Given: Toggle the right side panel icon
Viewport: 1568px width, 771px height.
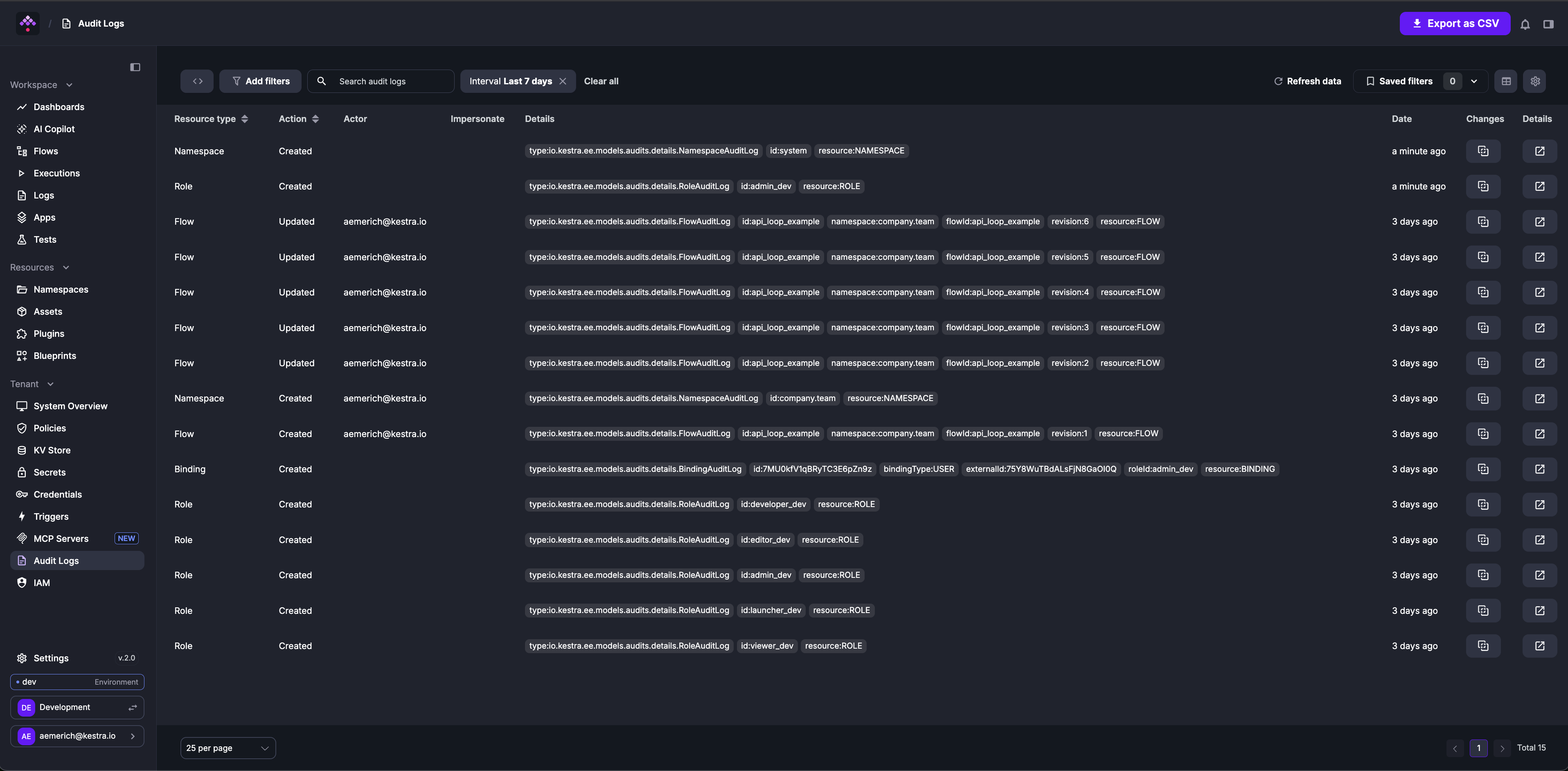Looking at the screenshot, I should 1548,24.
